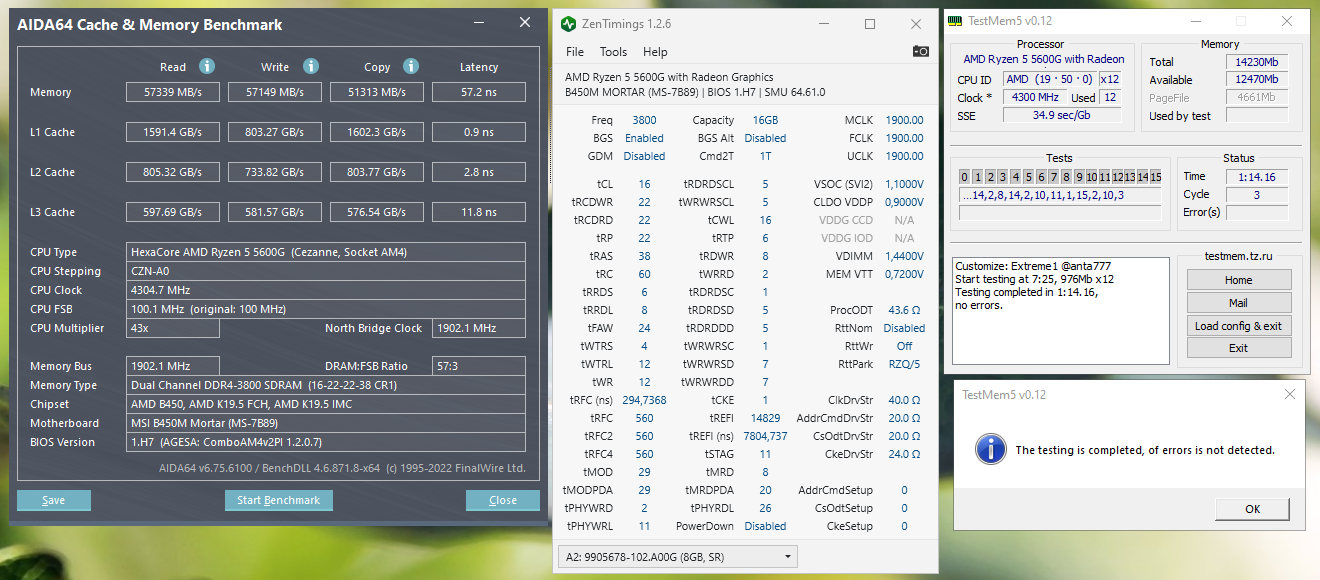Open the memory module selector dropdown in ZenTimings
Screen dimensions: 1320x580
point(677,556)
